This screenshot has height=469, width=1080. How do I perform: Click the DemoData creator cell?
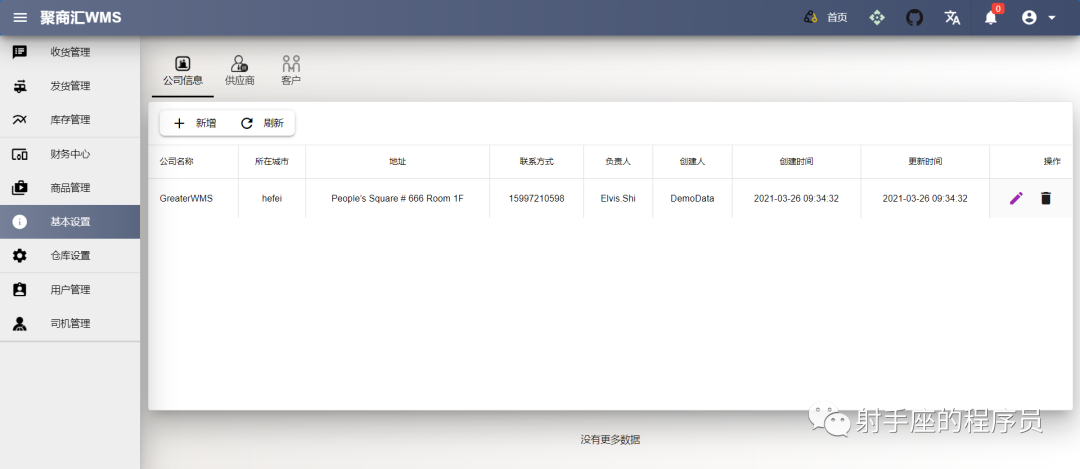coord(692,198)
